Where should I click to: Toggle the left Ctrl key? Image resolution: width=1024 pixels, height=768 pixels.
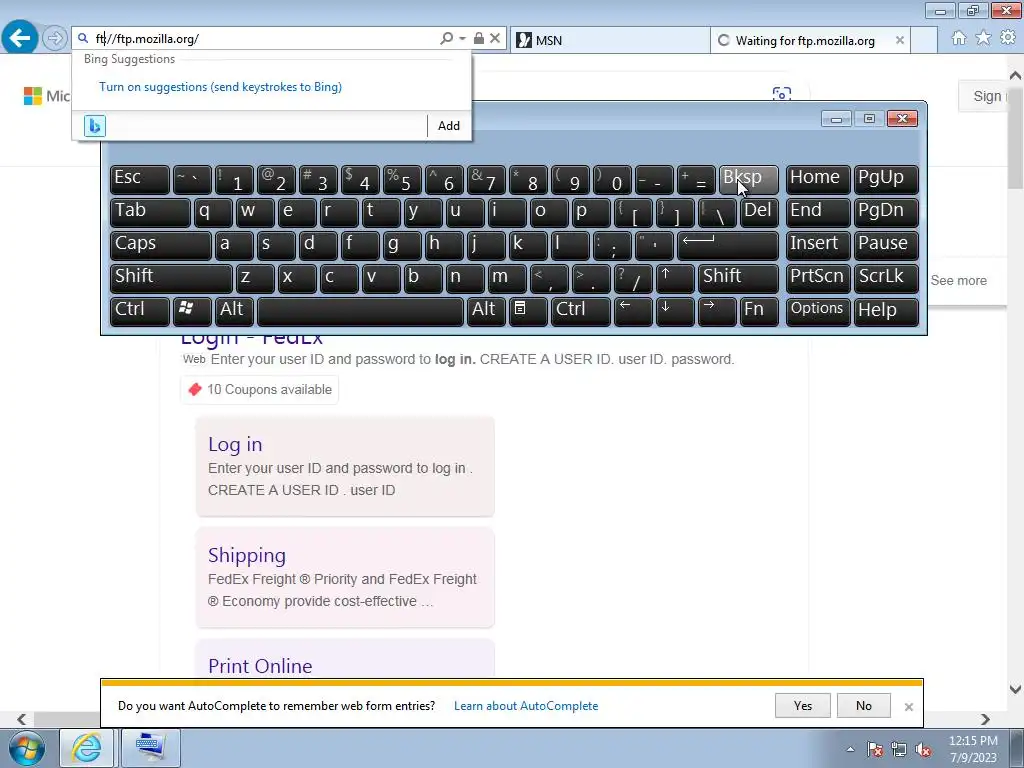[x=140, y=311]
